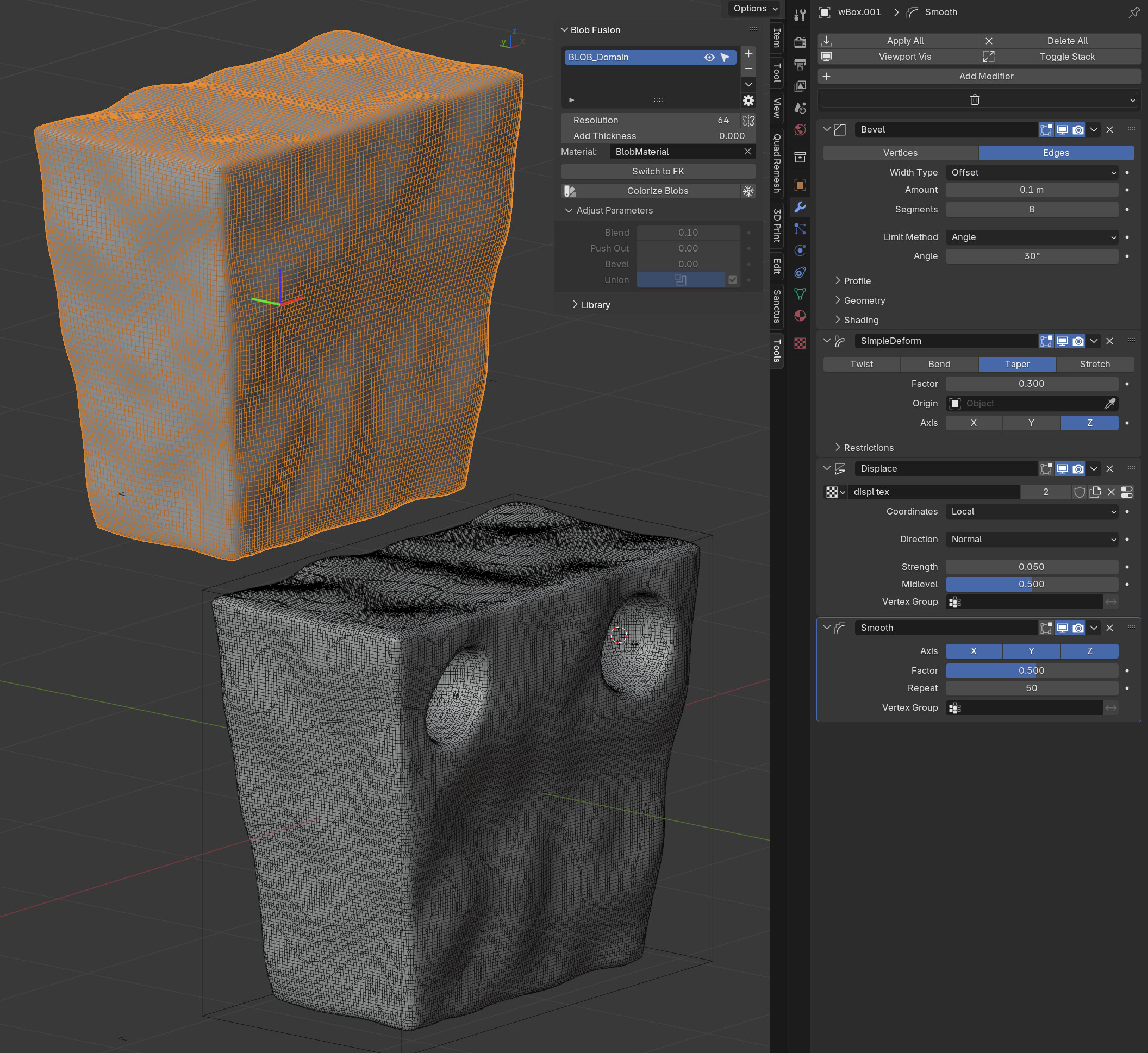Open the Object properties tab orange square
Viewport: 1148px width, 1053px height.
click(800, 185)
